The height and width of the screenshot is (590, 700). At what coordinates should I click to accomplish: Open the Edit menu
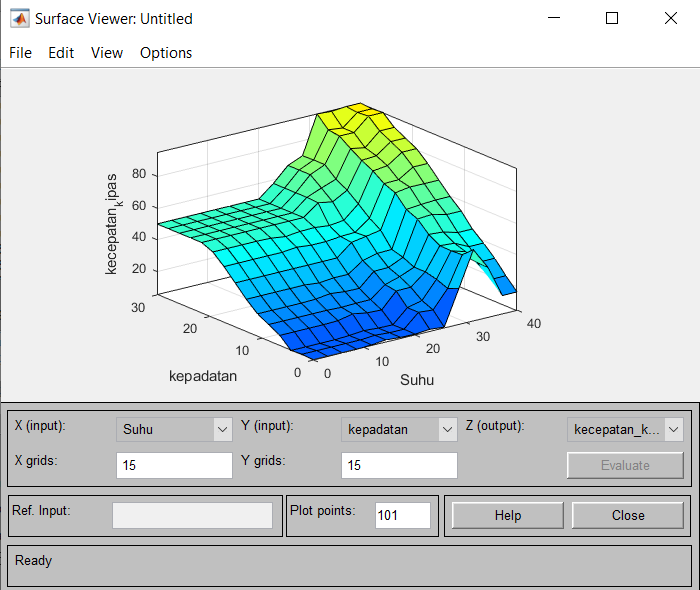(61, 53)
